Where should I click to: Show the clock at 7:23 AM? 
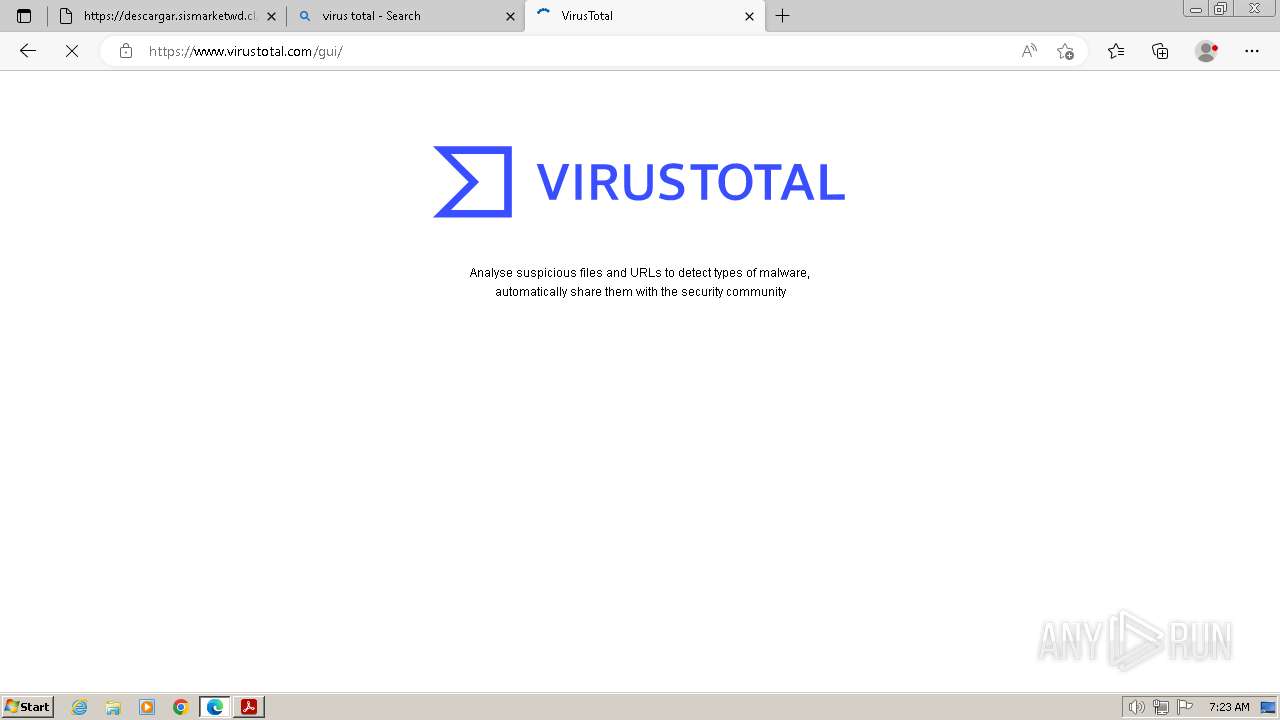click(x=1229, y=707)
